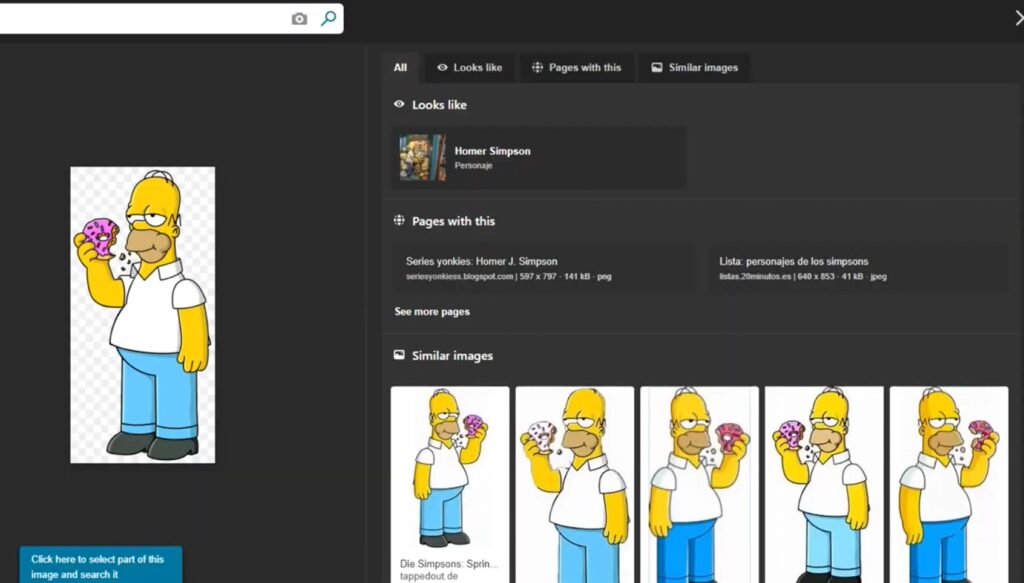Screen dimensions: 1024x583
Task: Click here to select part of this image
Action: coord(100,566)
